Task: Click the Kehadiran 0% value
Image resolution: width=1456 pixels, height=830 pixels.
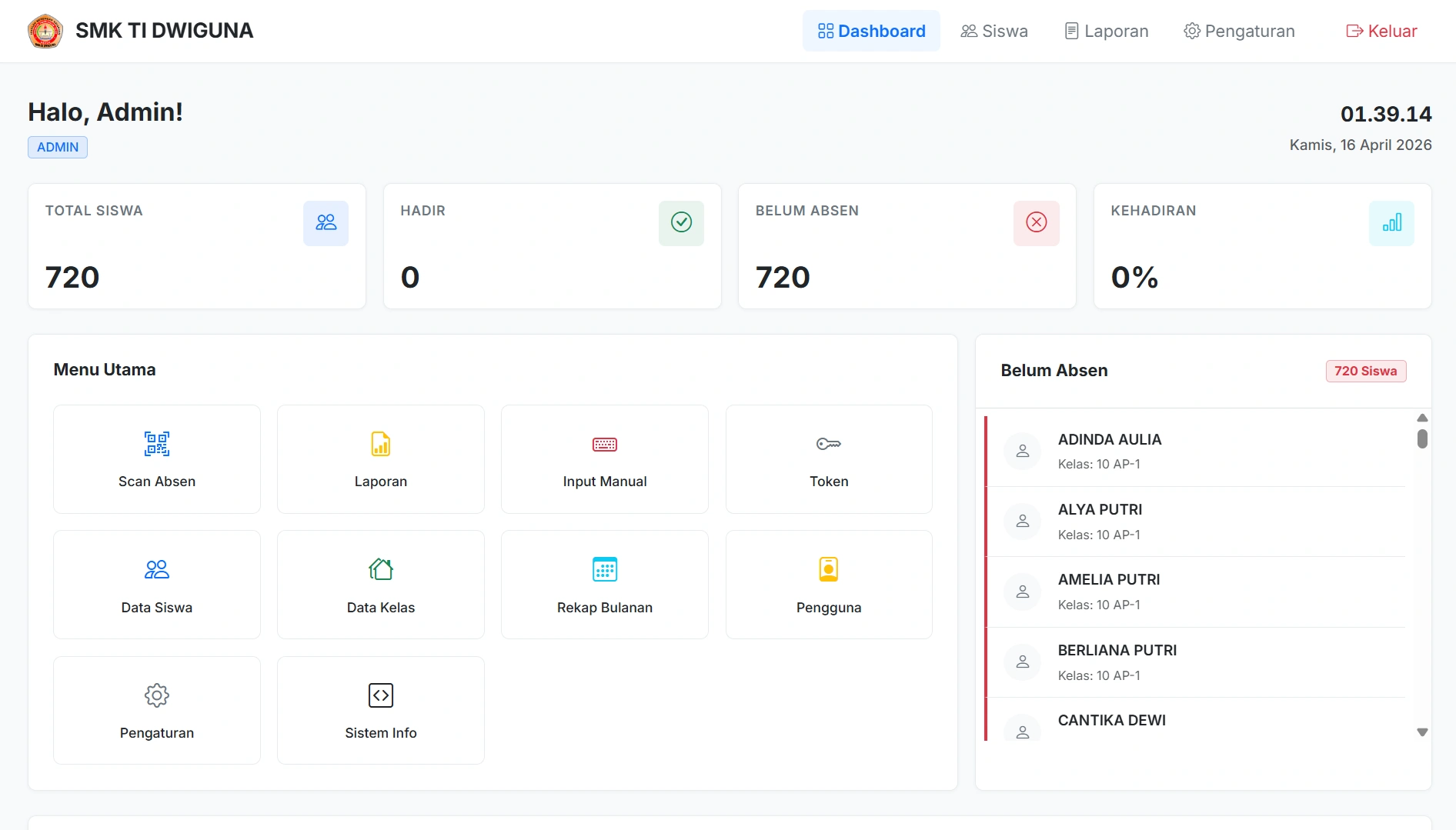Action: [x=1134, y=277]
